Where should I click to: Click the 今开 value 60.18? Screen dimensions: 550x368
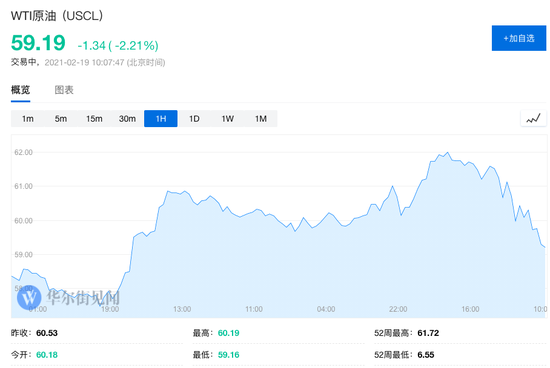pyautogui.click(x=47, y=355)
